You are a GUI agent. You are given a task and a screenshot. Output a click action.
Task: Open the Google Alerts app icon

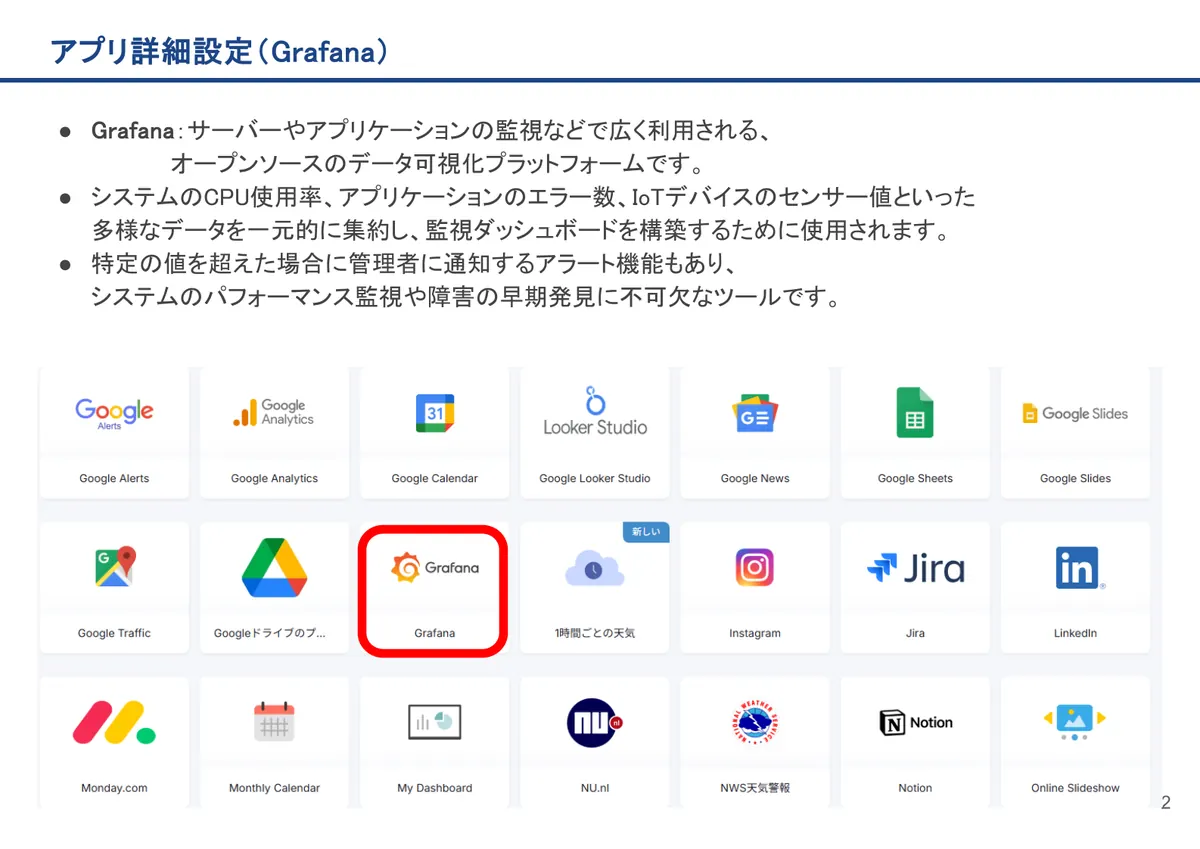click(114, 412)
